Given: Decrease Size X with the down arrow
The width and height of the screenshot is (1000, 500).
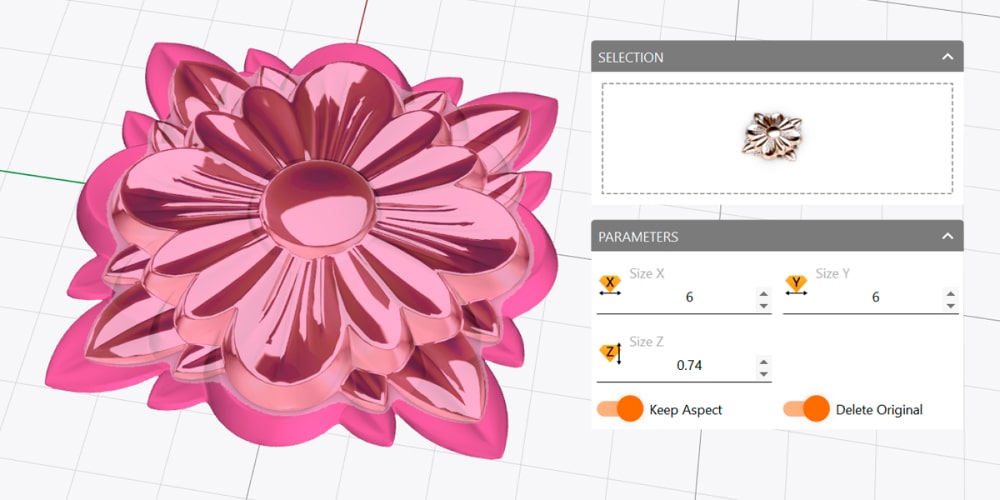Looking at the screenshot, I should click(764, 304).
